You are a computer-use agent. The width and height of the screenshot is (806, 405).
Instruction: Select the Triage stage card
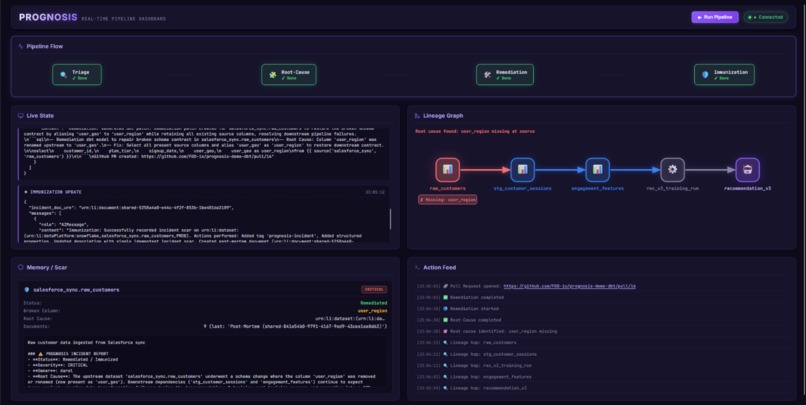click(x=77, y=75)
